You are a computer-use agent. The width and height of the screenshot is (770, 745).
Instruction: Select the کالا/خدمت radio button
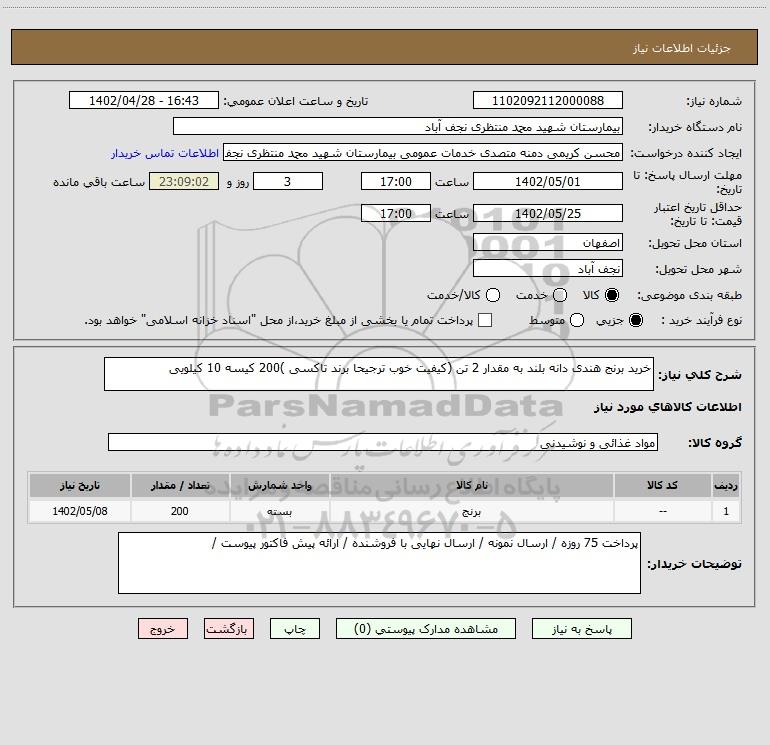click(493, 295)
